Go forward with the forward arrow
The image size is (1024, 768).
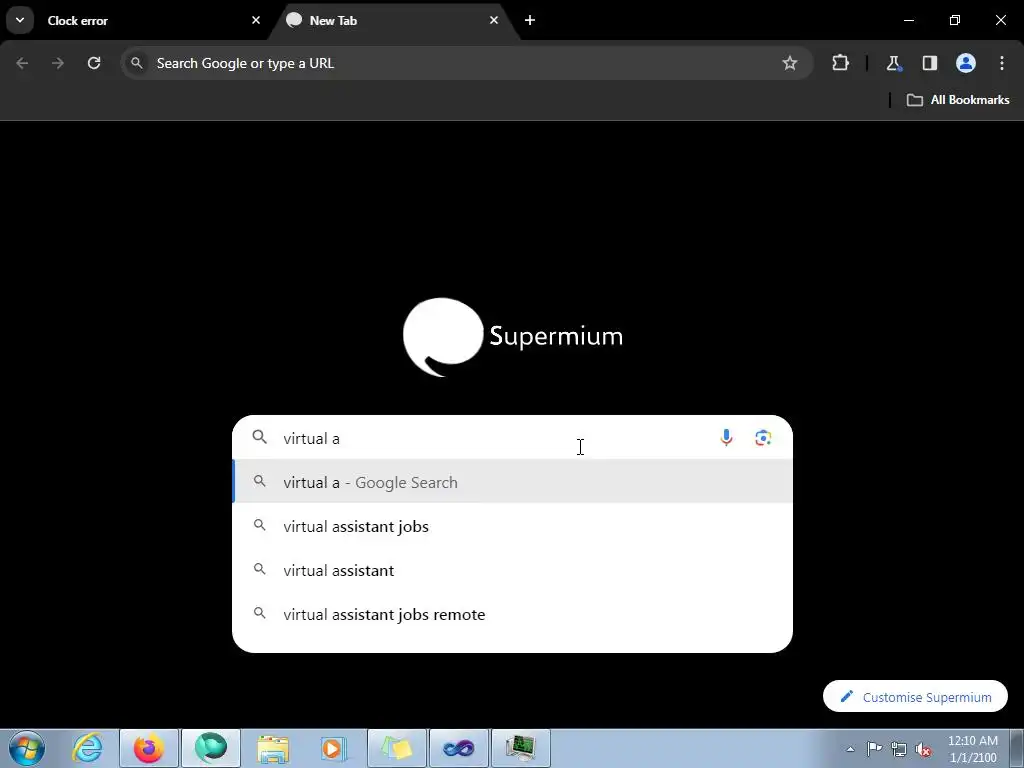click(x=58, y=63)
